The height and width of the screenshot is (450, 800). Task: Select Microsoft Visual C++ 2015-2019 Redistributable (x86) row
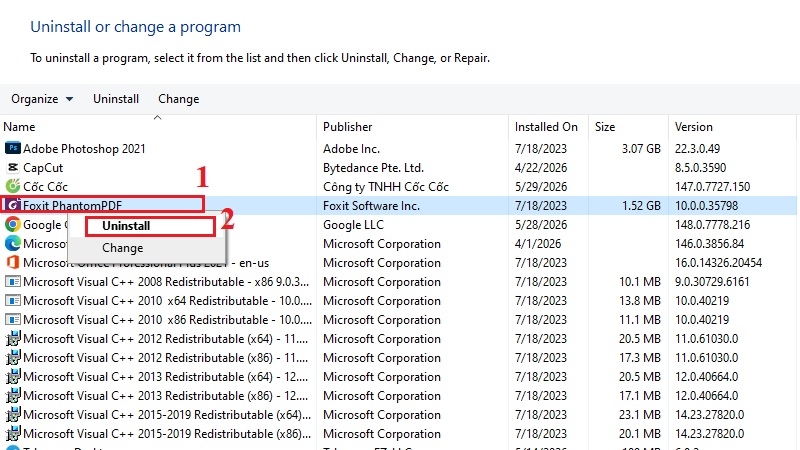(x=398, y=434)
